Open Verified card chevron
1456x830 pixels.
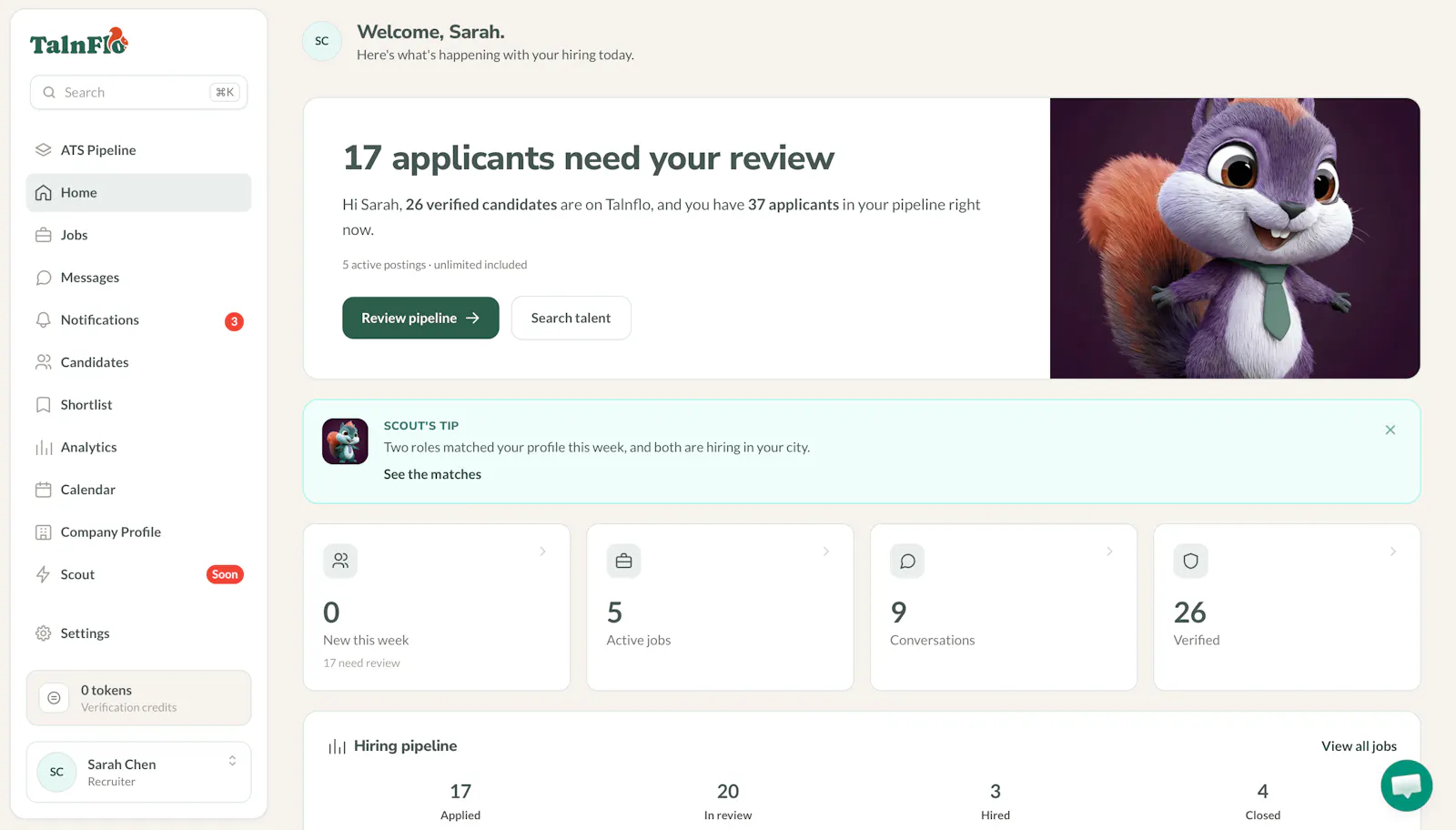click(1393, 552)
